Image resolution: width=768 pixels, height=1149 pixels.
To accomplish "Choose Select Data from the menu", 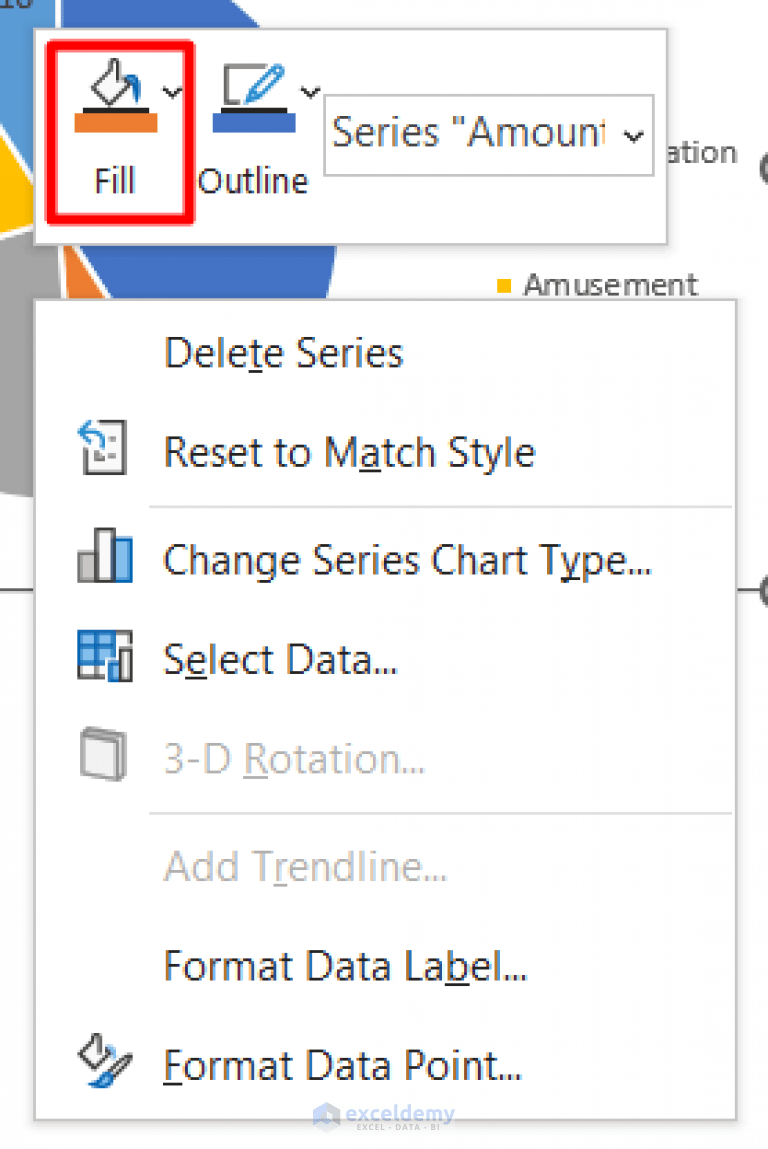I will 280,659.
